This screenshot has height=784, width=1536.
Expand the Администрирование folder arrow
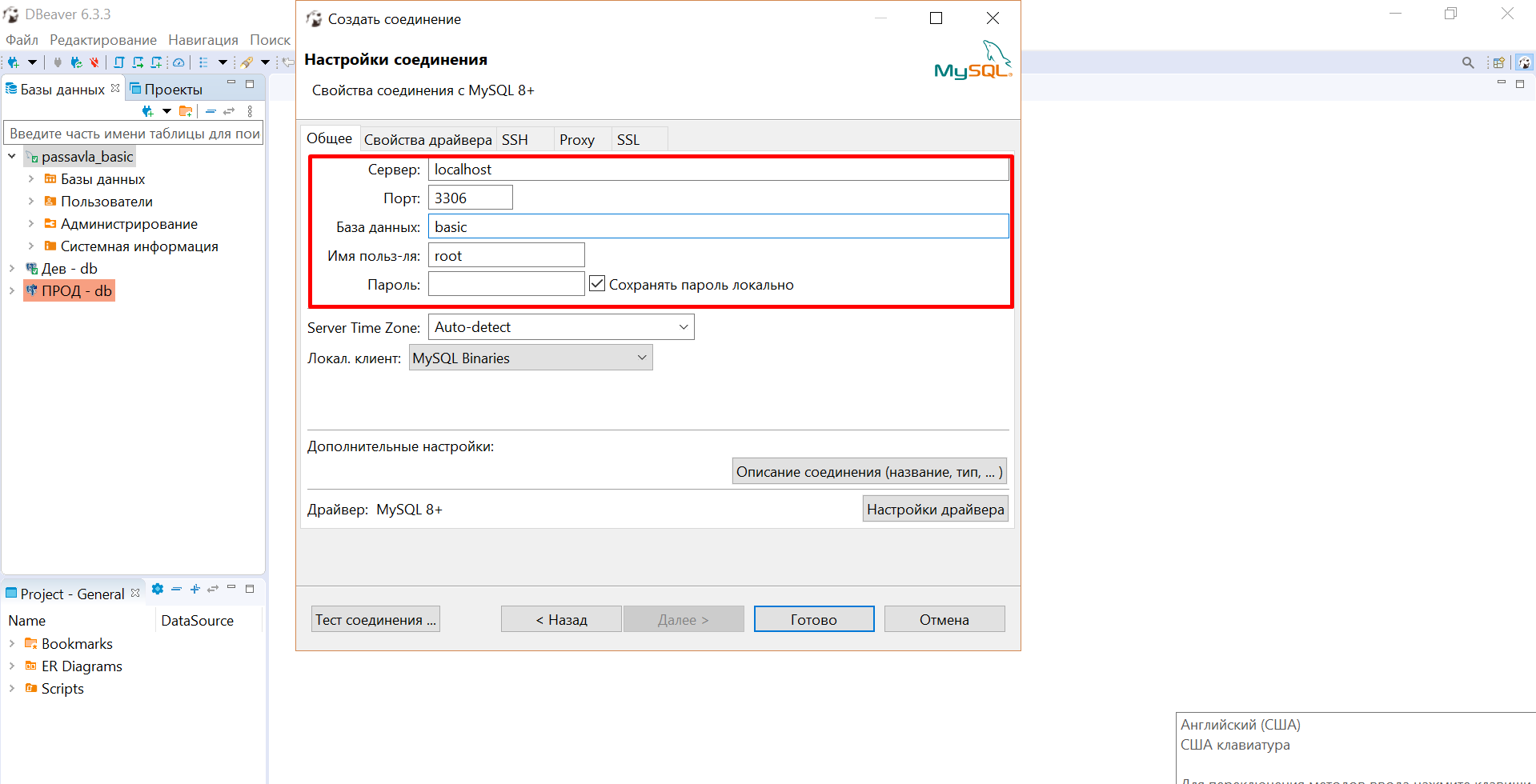coord(31,223)
